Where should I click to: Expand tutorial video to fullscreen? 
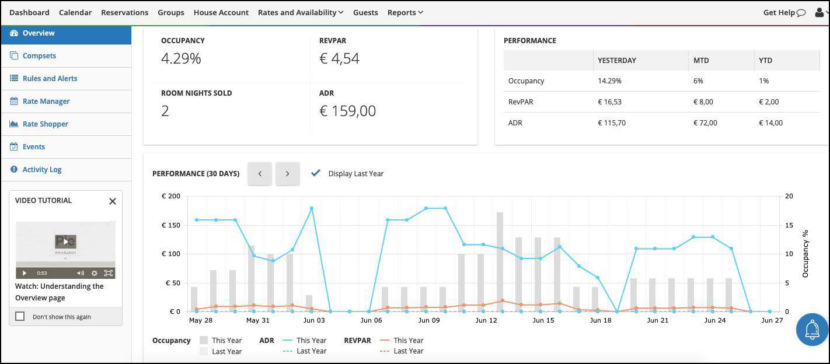[108, 273]
